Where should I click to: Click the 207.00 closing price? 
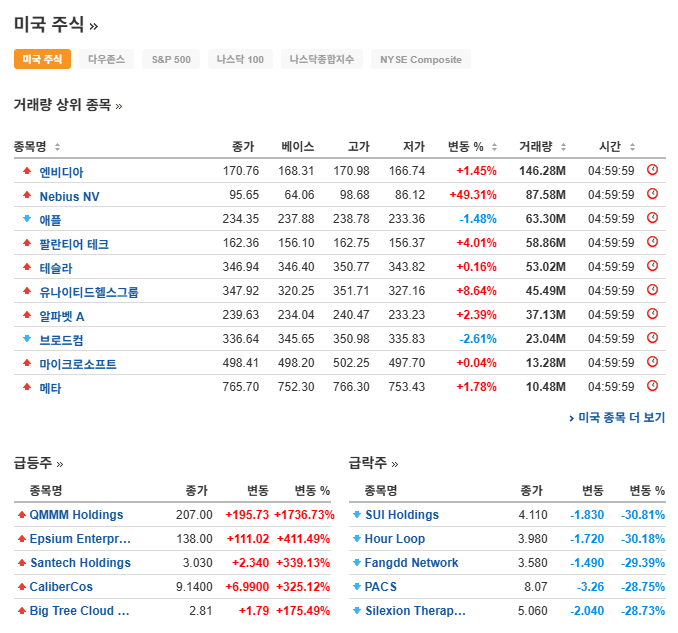[x=194, y=515]
